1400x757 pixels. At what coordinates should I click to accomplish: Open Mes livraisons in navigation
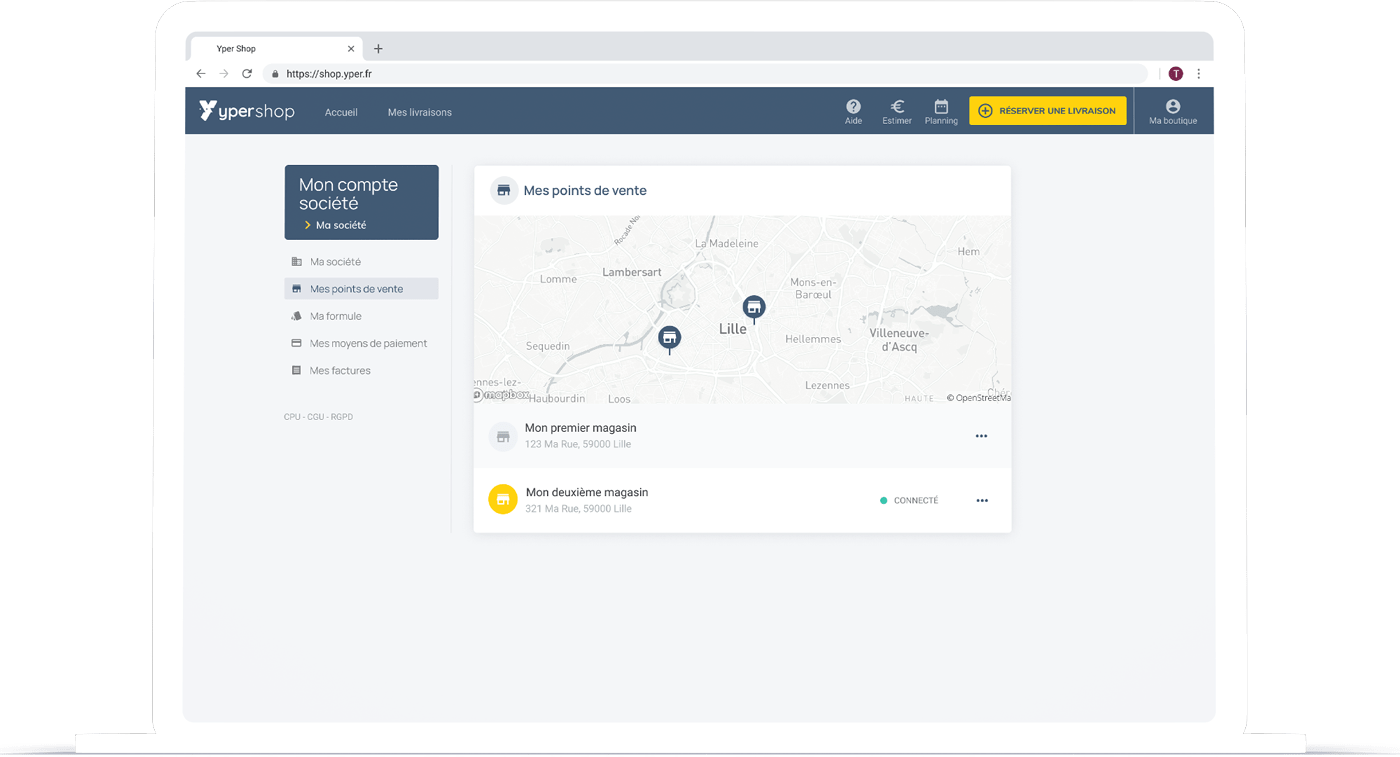(419, 112)
